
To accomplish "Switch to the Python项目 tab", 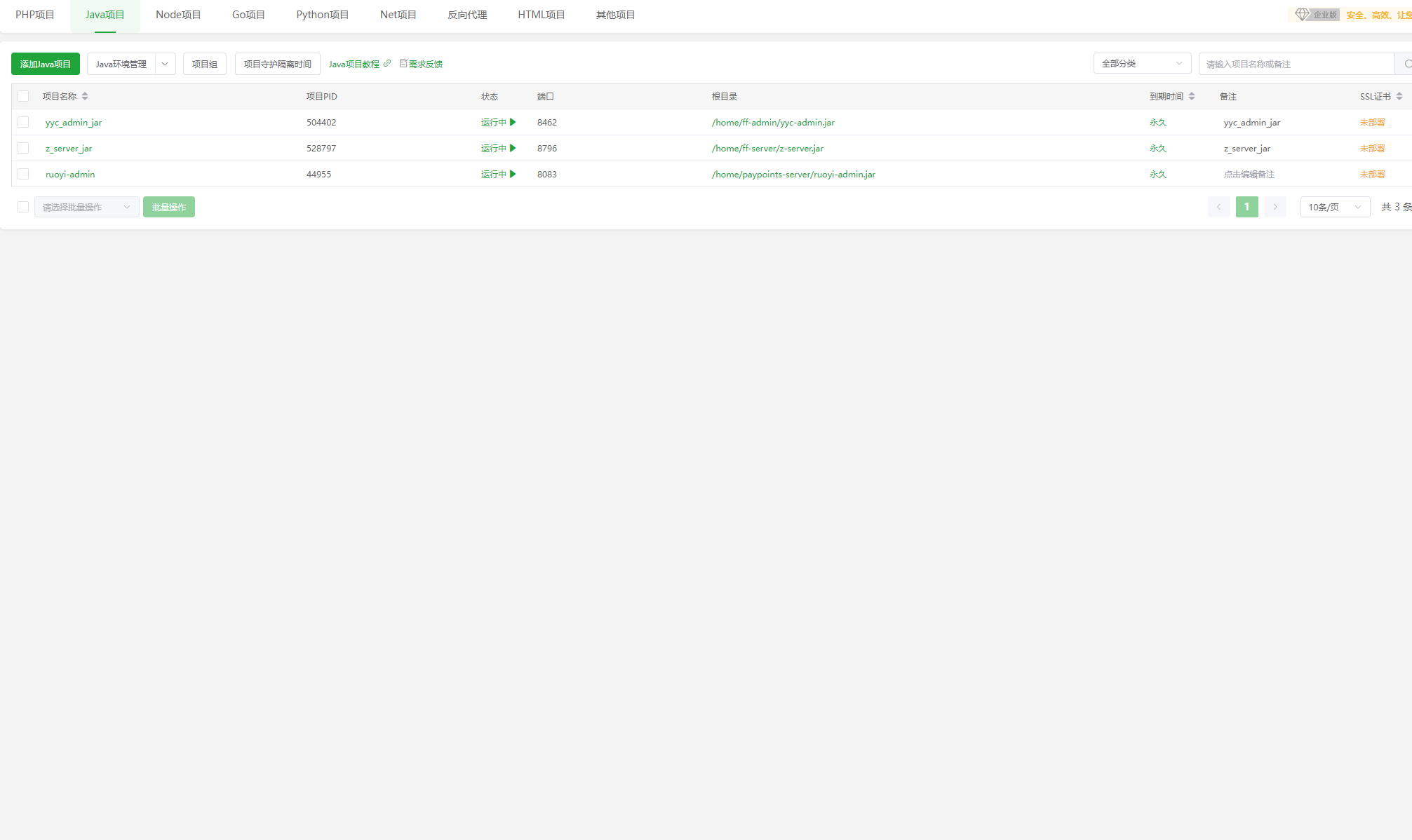I will 322,15.
